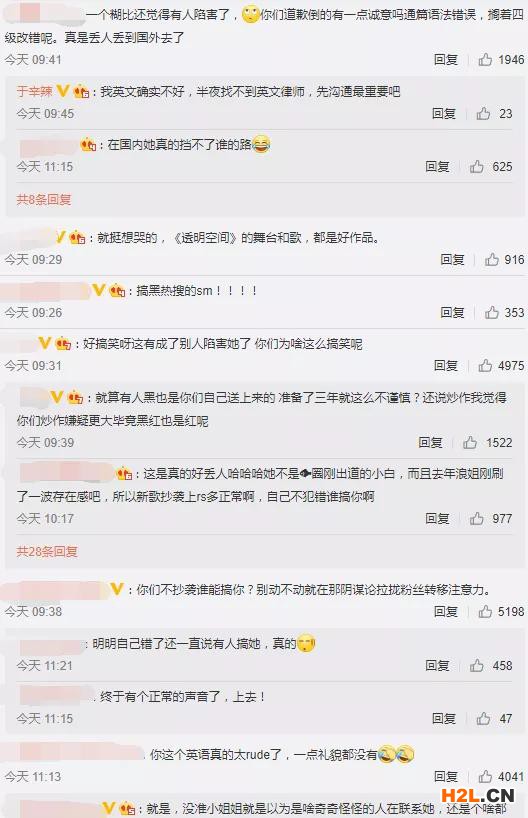Like the comment showing 5198 likes

coord(485,611)
